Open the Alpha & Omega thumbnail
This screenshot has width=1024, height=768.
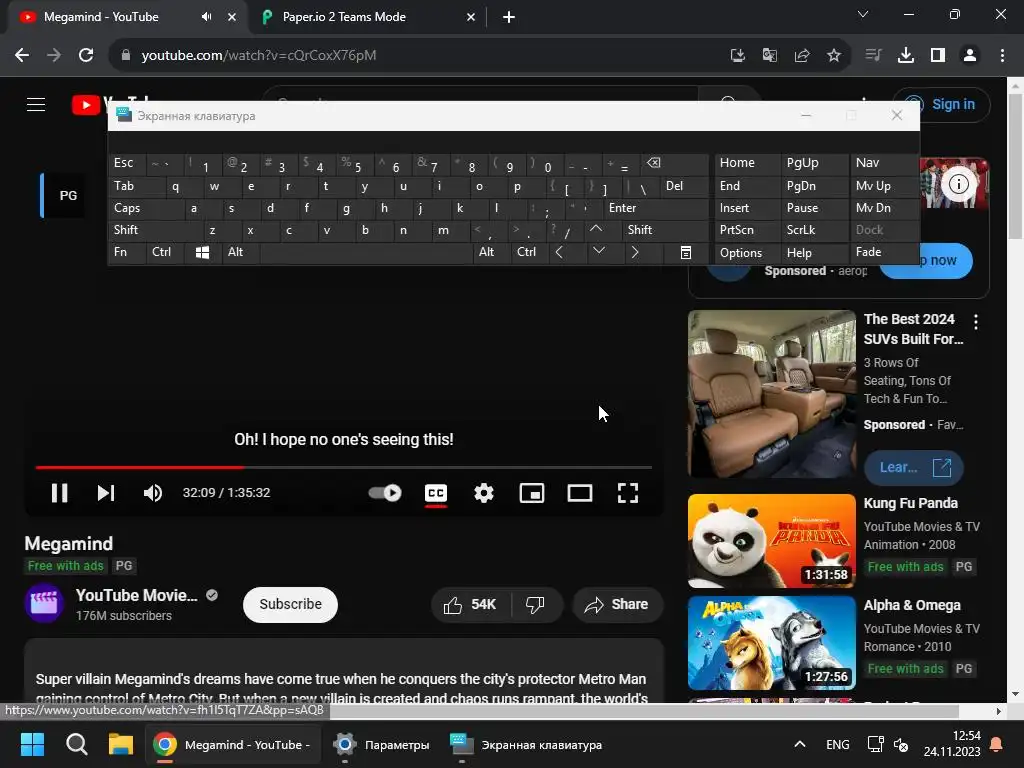coord(771,643)
